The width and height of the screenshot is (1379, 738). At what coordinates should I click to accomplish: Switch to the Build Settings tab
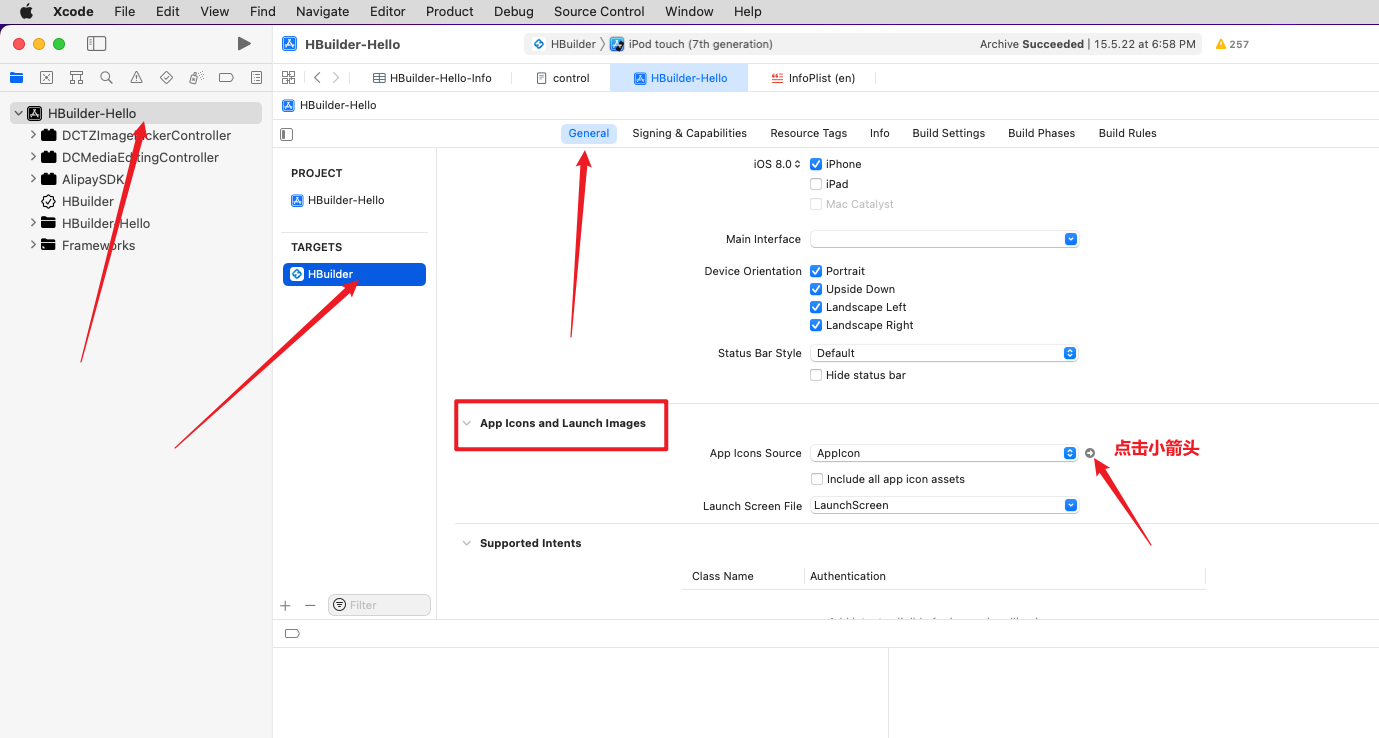coord(948,133)
